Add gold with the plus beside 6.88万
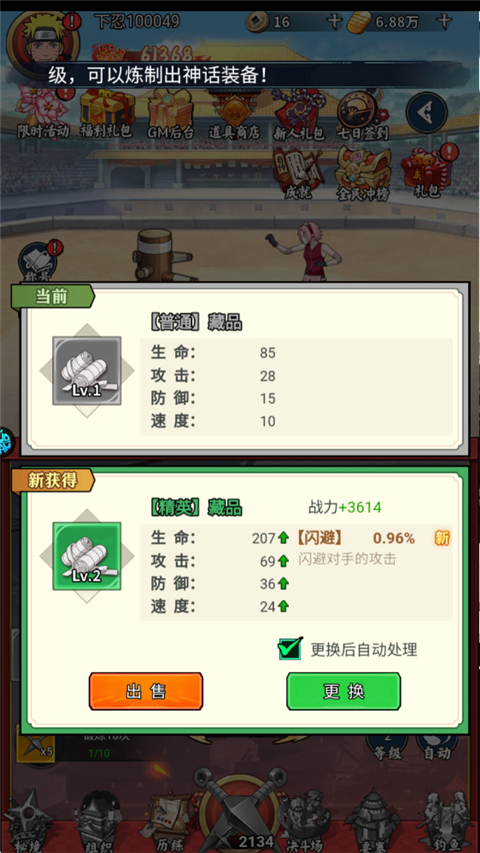 (445, 22)
